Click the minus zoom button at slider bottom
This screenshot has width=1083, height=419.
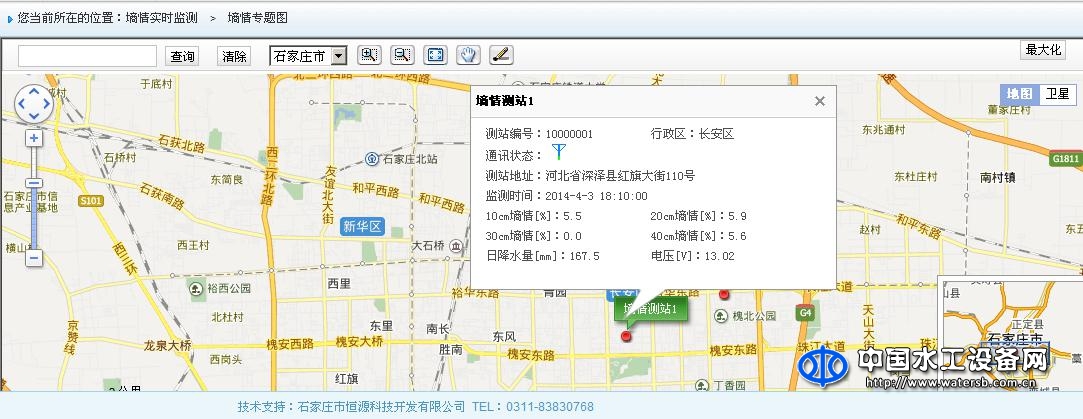(34, 257)
